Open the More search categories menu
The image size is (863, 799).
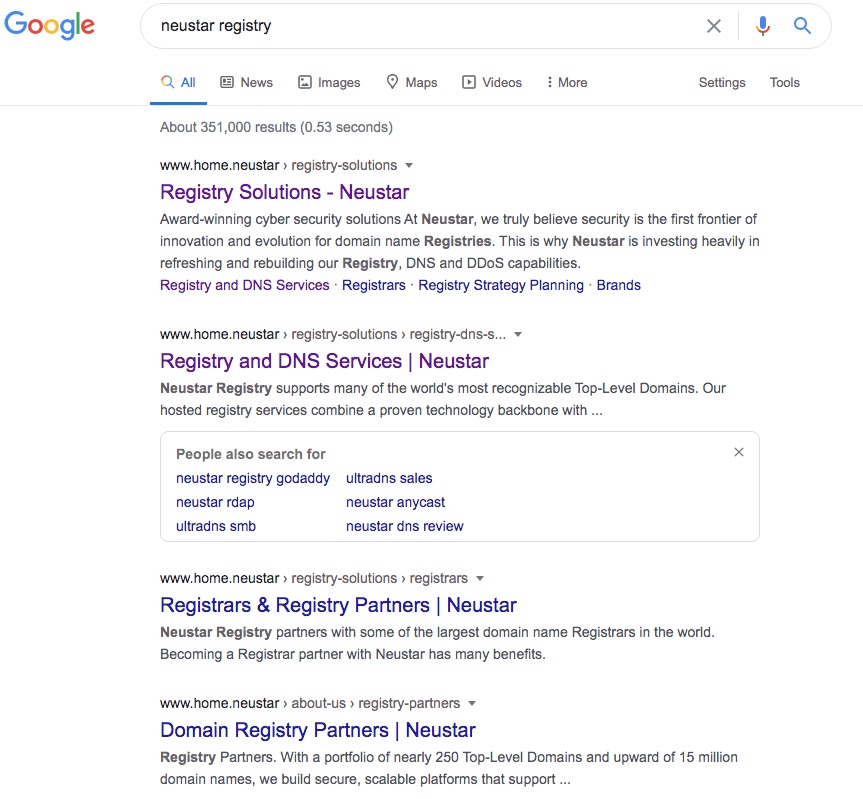(567, 83)
